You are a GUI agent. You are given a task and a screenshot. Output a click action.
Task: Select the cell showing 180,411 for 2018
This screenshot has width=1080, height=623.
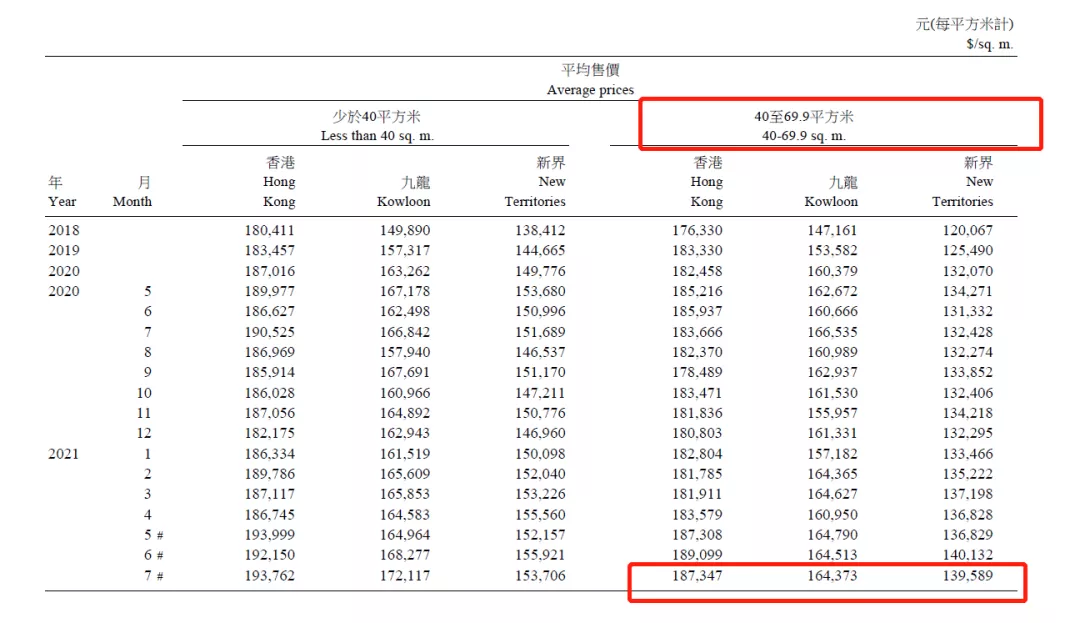click(270, 230)
